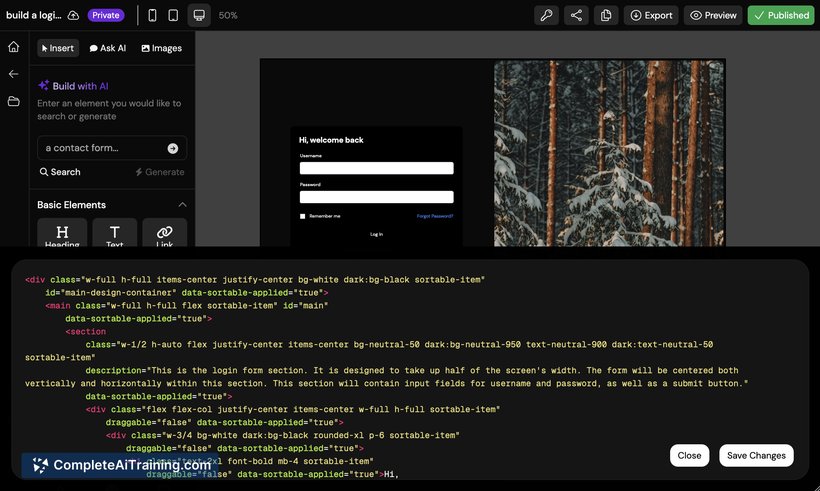Close the code editor panel
This screenshot has width=820, height=491.
pos(689,455)
